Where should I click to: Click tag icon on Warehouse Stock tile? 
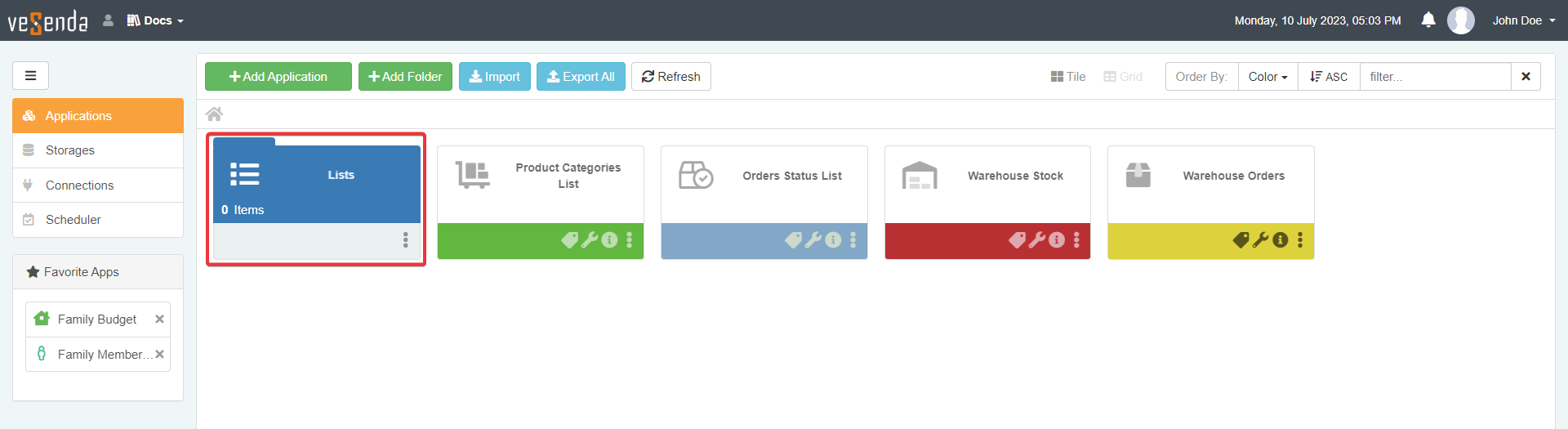(1017, 240)
